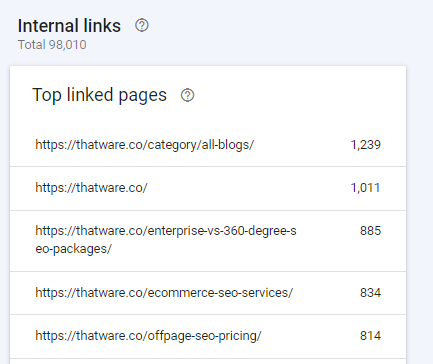Select the 885 internal links count
Screen dimensions: 433x364
point(370,231)
